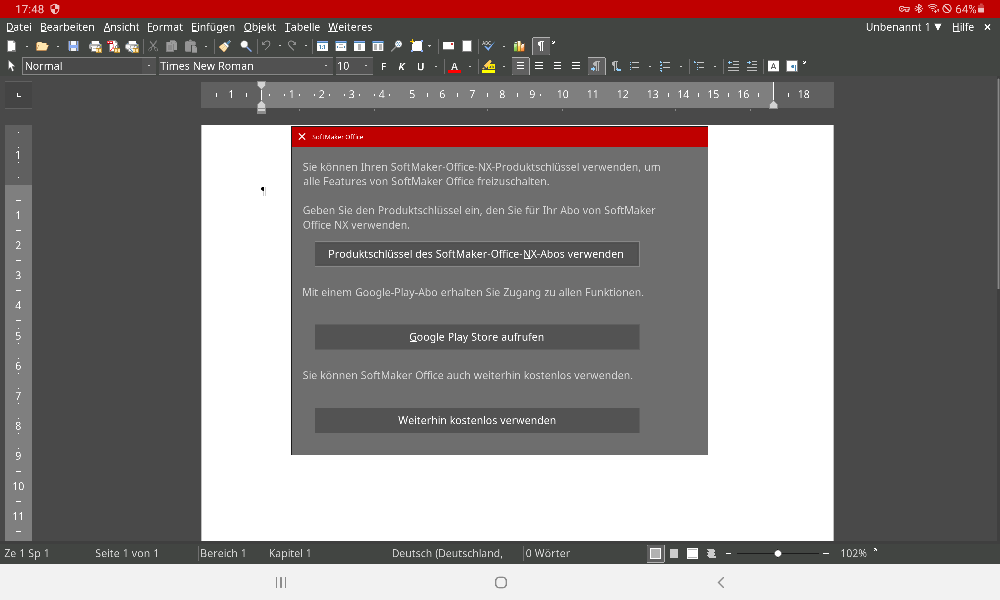Open the Tabelle menu
Screen dimensions: 1000x600
tap(302, 27)
